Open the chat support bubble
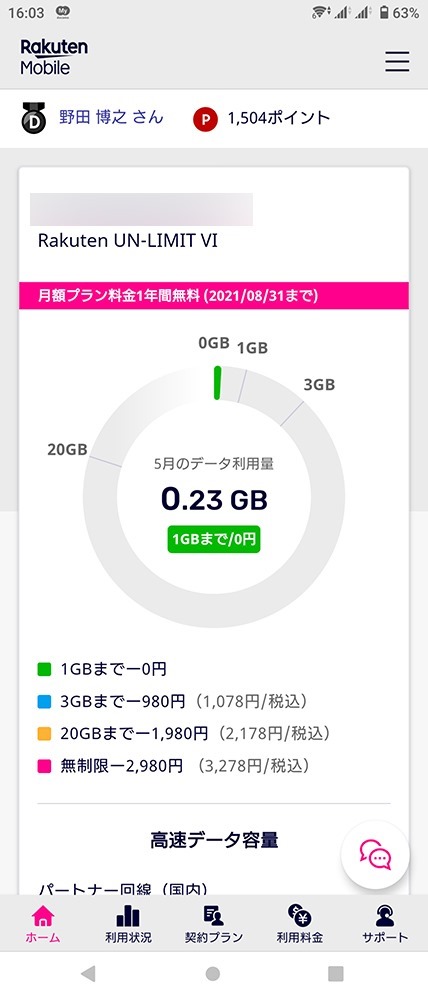 click(x=375, y=855)
